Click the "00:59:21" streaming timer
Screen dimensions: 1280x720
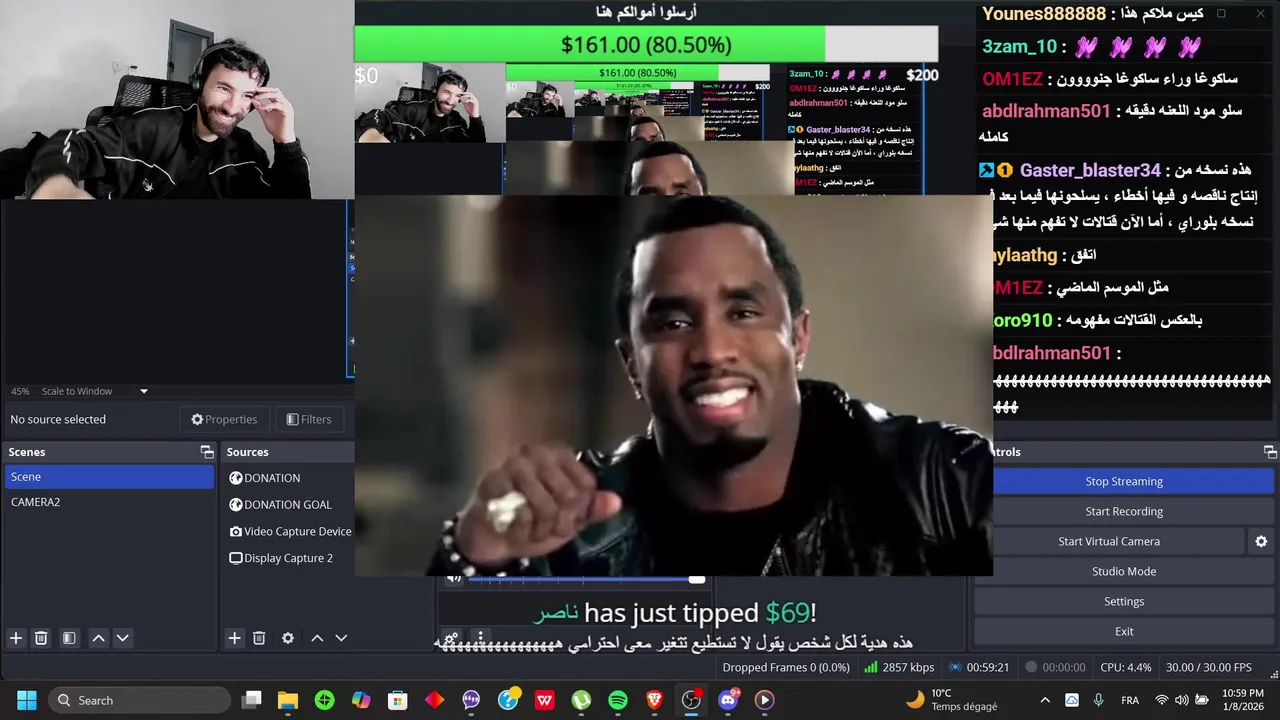(987, 667)
